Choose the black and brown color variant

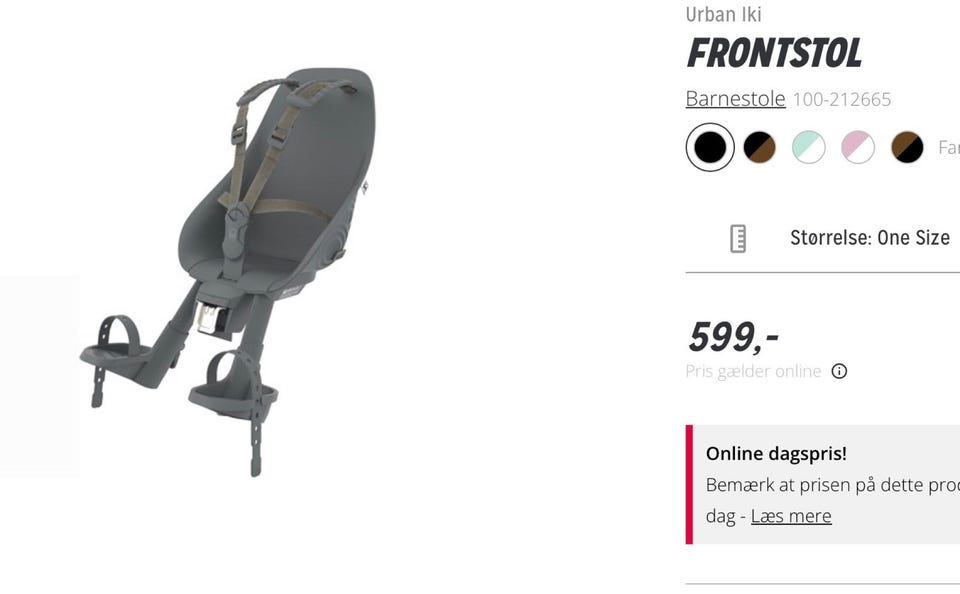click(x=759, y=148)
